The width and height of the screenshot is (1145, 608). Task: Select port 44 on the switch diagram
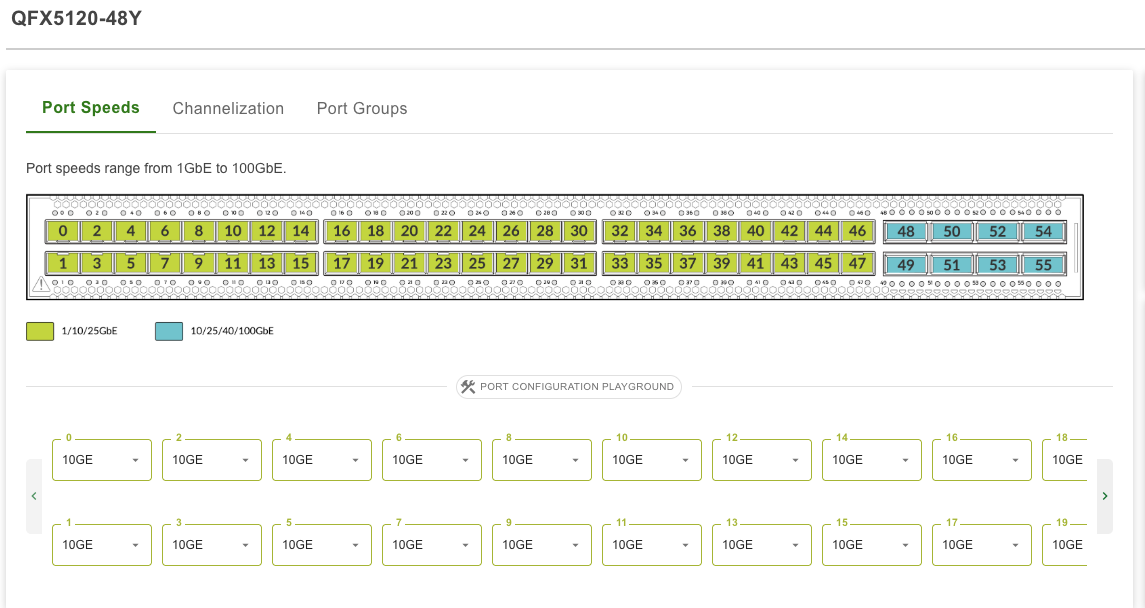click(x=824, y=231)
